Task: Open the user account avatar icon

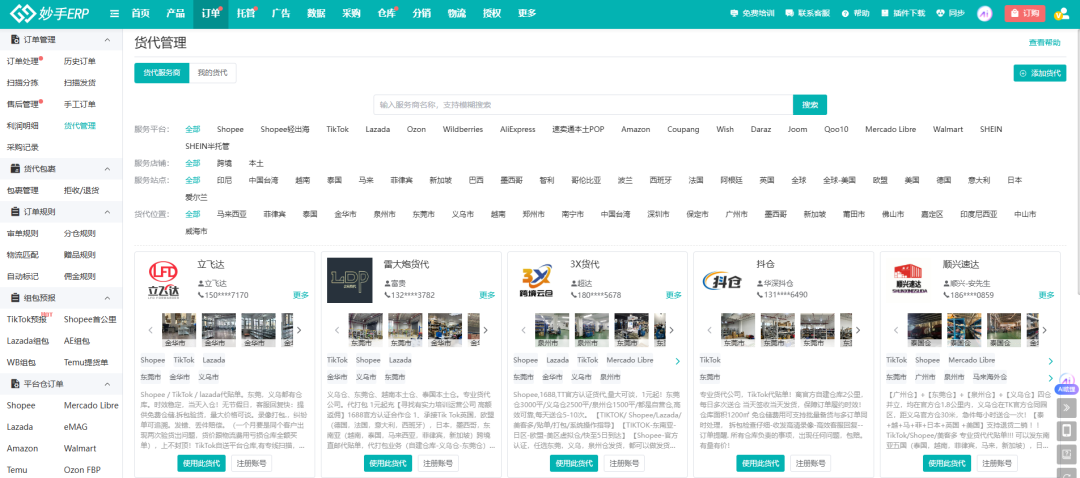Action: pyautogui.click(x=1061, y=13)
